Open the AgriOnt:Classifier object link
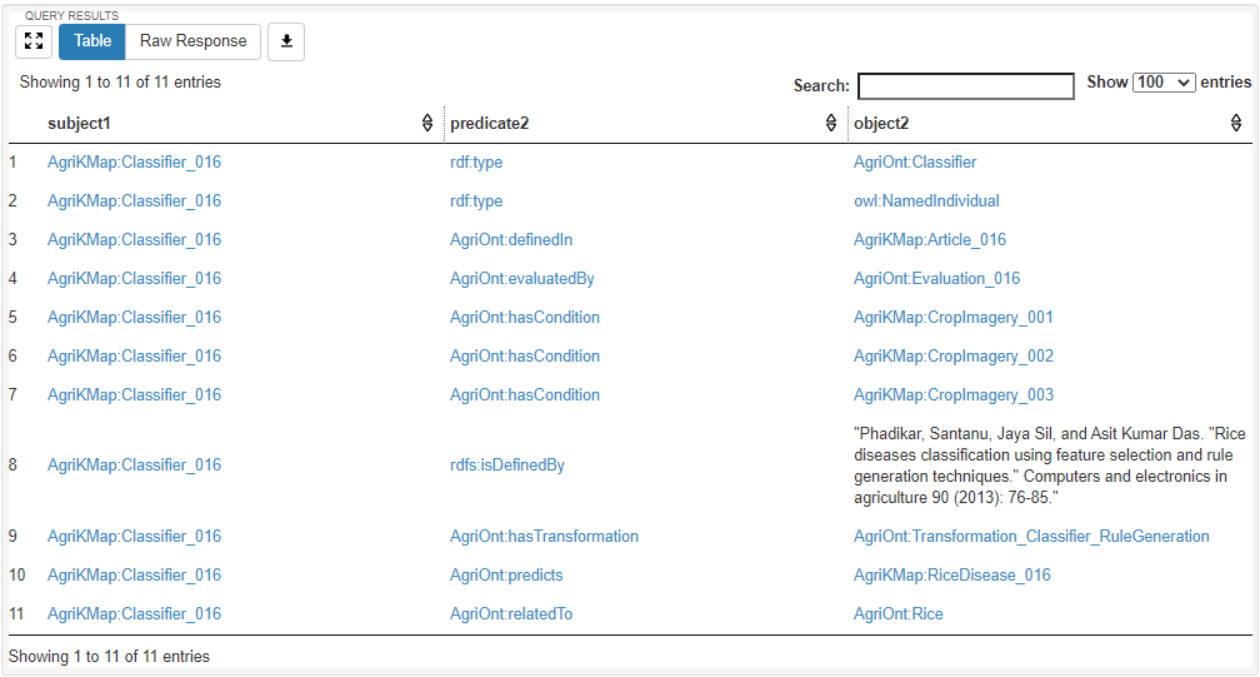The image size is (1260, 677). coord(915,162)
